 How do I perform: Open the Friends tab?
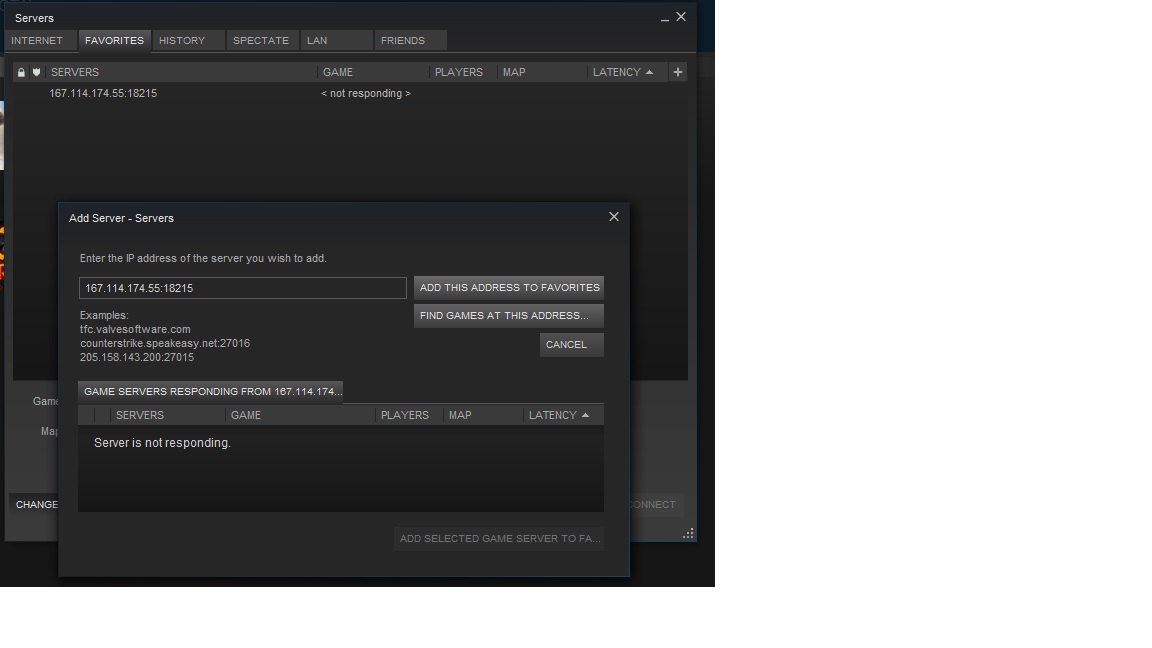tap(410, 40)
